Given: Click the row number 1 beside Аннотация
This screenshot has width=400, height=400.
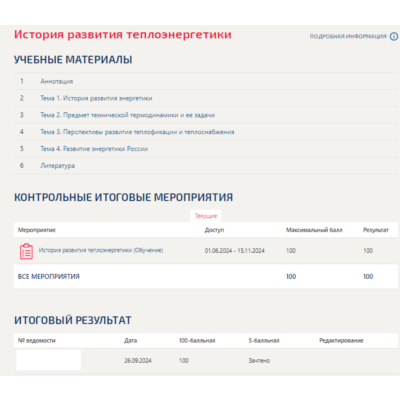Looking at the screenshot, I should coord(22,81).
